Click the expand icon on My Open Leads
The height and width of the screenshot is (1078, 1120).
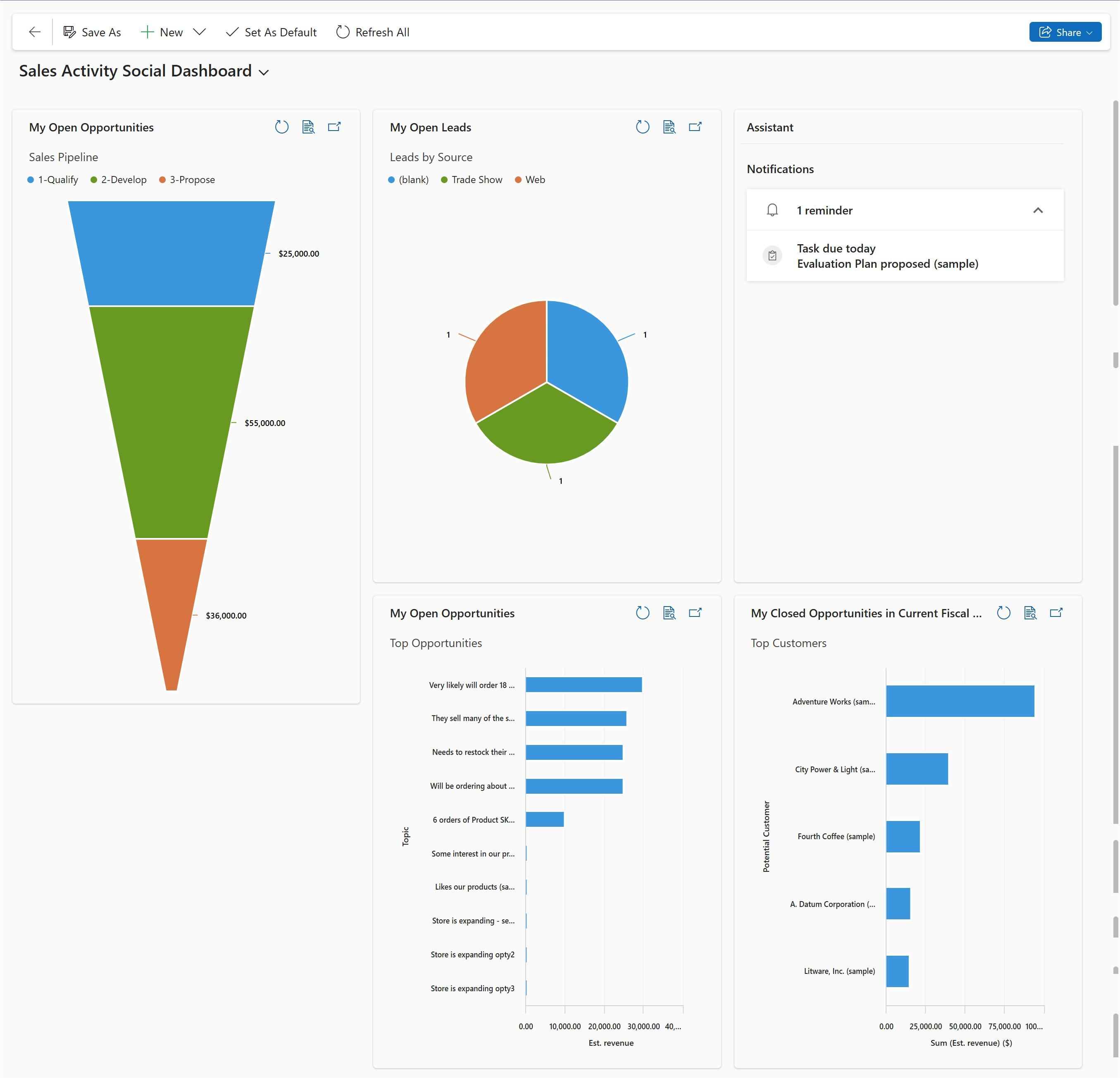(x=697, y=127)
